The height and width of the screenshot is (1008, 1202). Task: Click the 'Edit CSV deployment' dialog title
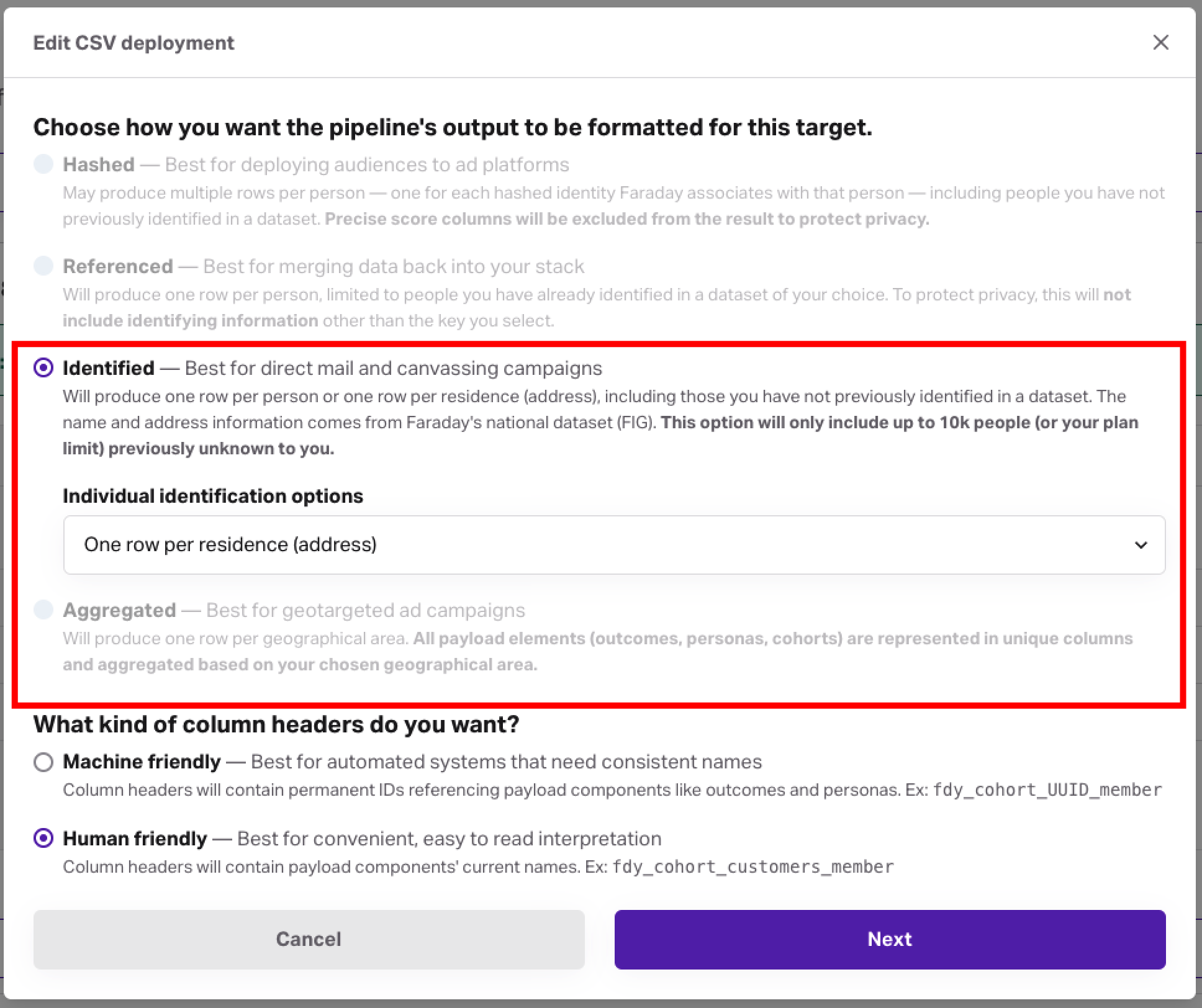[x=133, y=43]
